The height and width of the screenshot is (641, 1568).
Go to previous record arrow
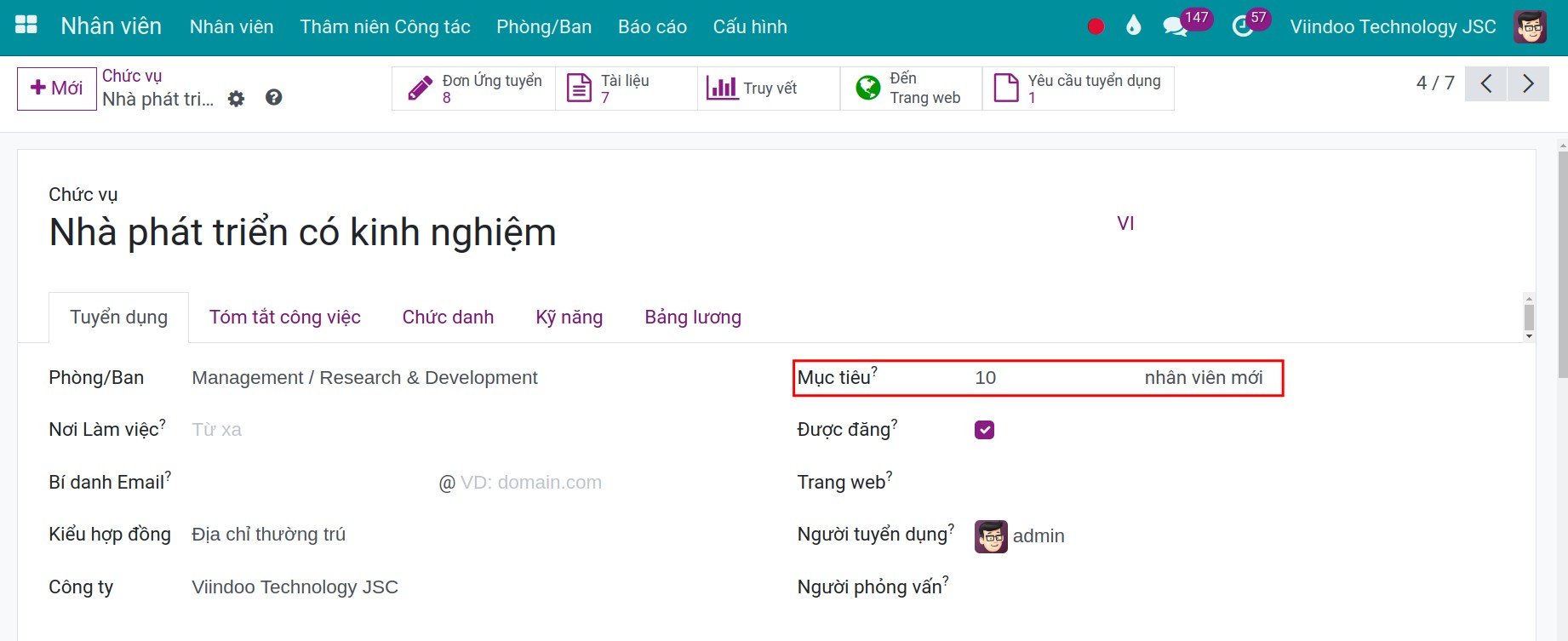pos(1486,83)
